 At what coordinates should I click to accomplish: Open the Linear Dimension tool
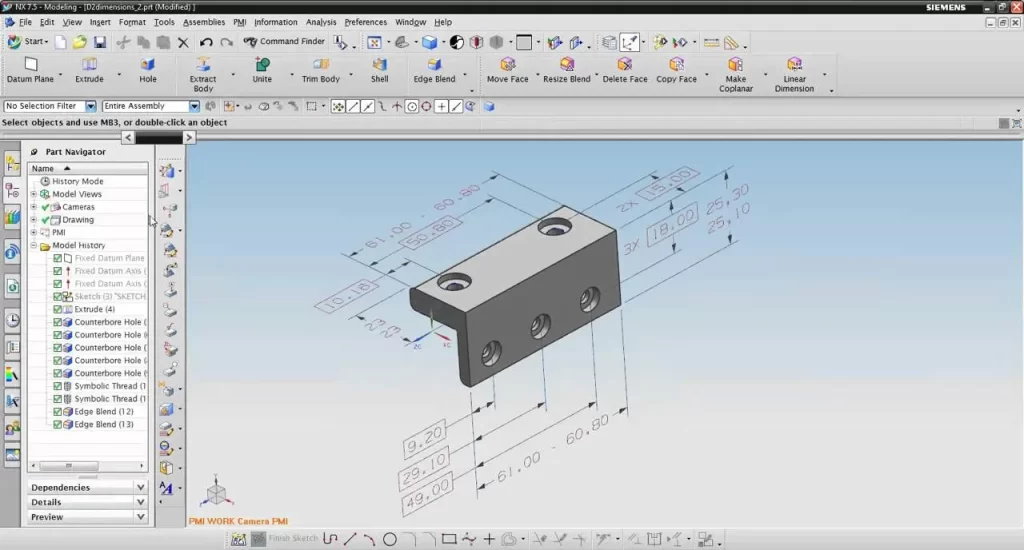pos(794,65)
